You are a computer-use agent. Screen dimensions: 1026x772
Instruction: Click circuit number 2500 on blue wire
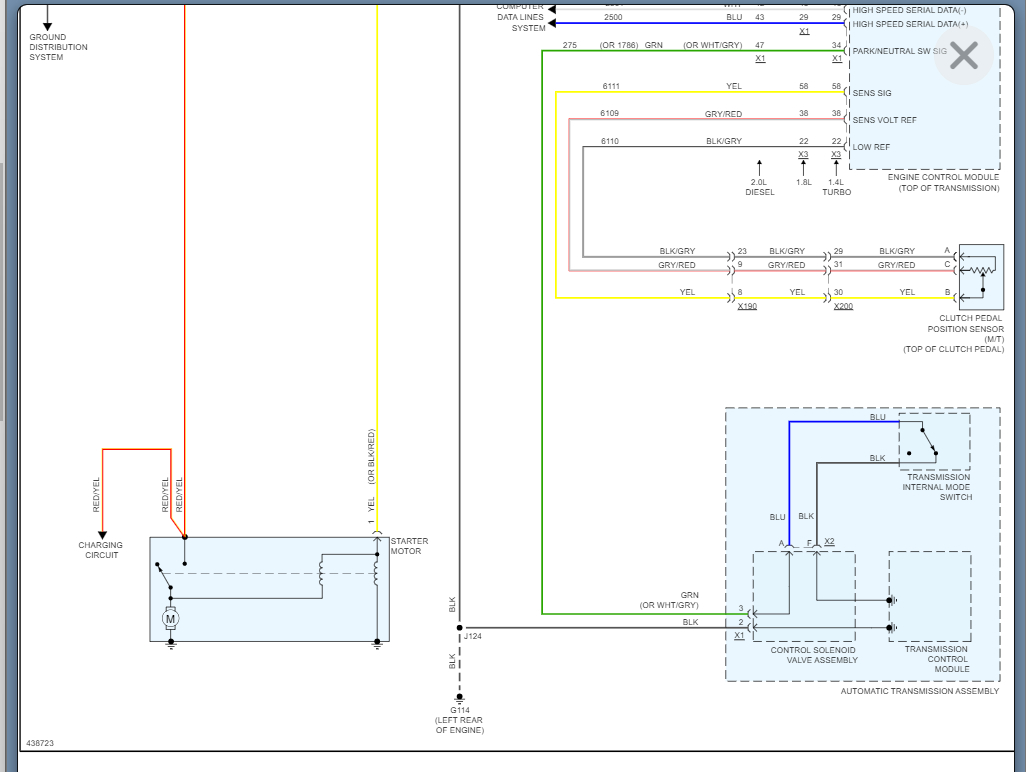613,18
